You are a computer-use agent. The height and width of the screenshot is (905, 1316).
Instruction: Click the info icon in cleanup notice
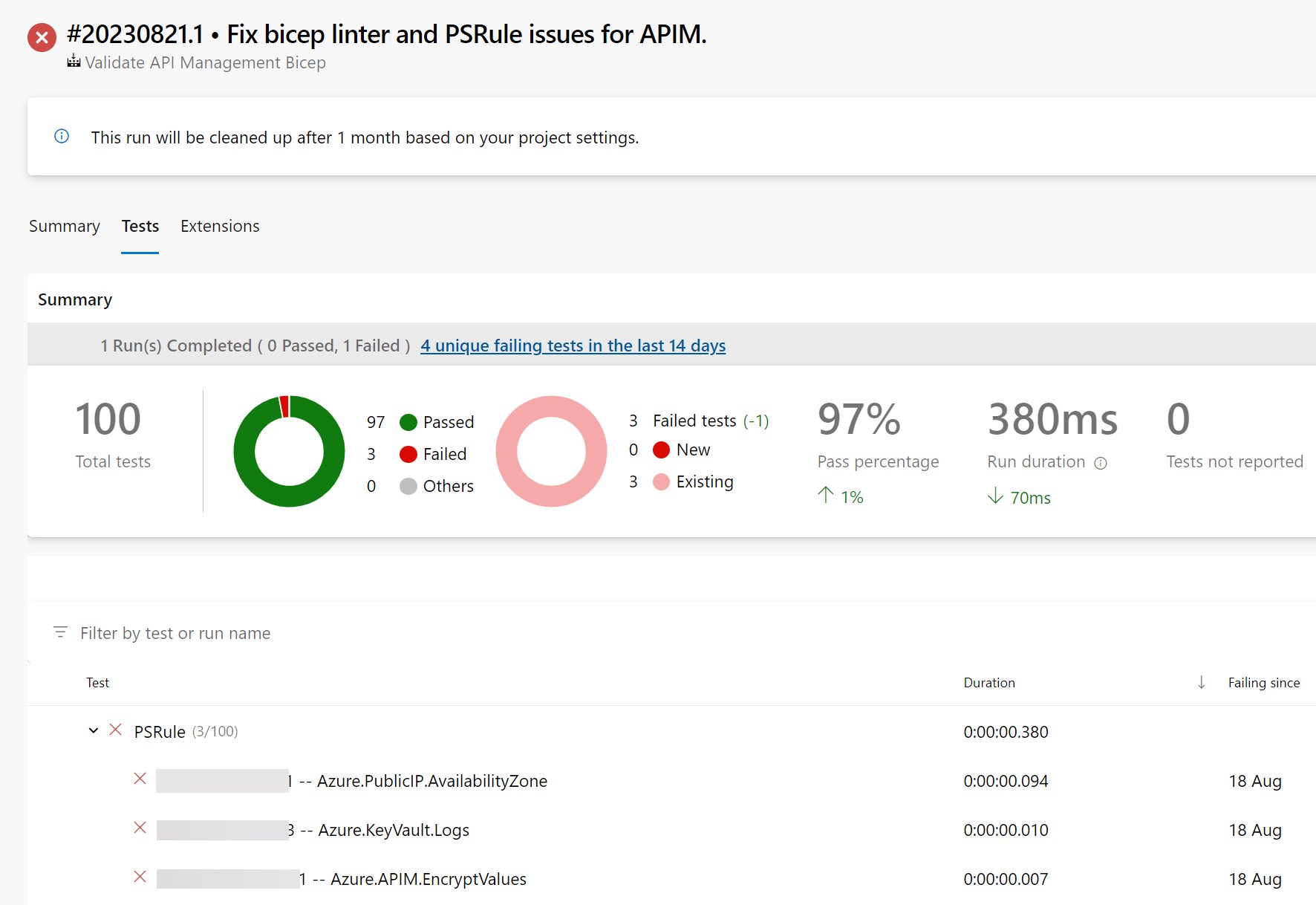[62, 136]
